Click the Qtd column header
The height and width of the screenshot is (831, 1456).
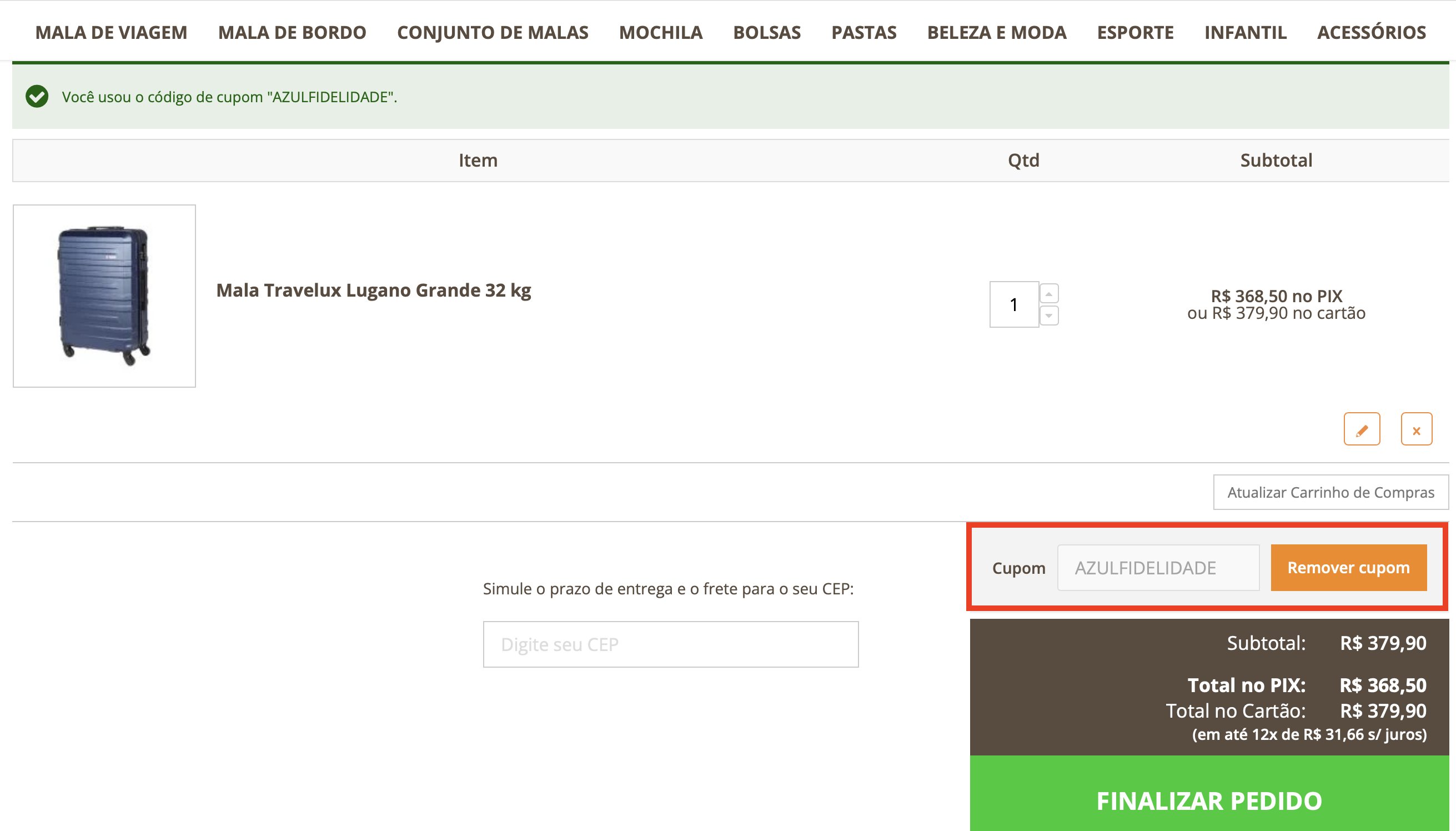[1023, 161]
